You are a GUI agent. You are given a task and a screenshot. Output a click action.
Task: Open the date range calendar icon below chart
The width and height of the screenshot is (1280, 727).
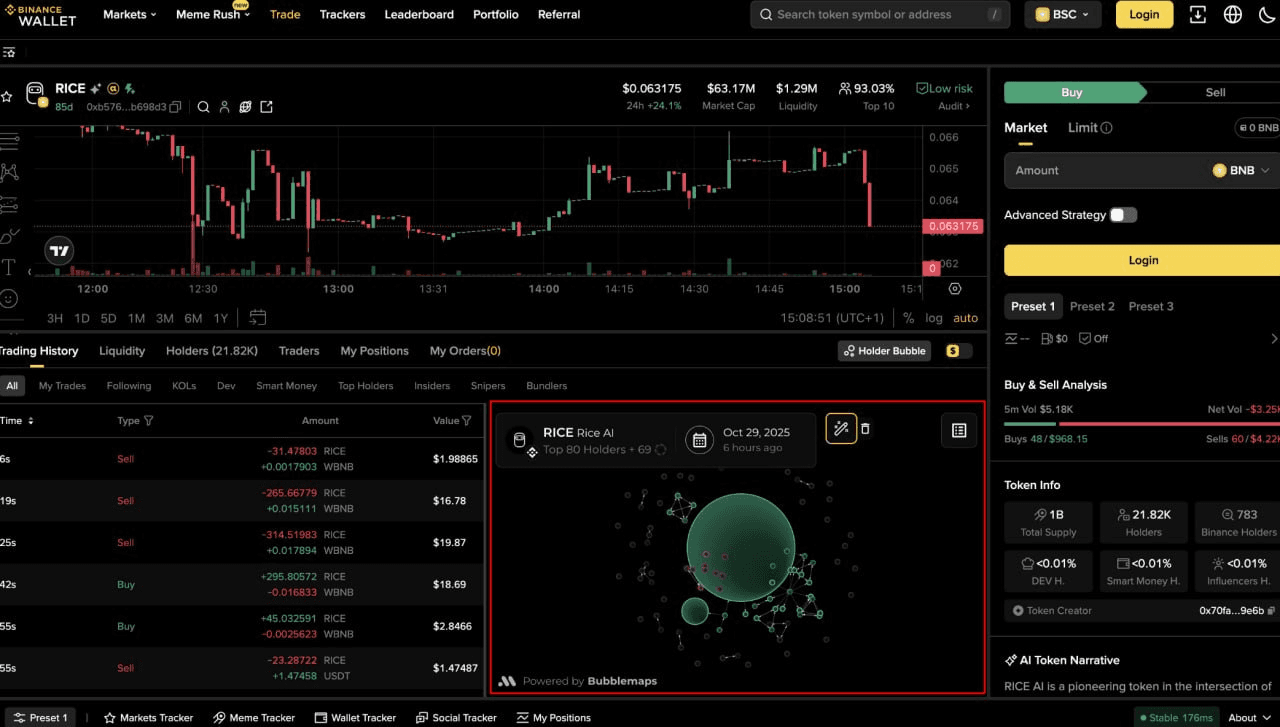[x=258, y=318]
